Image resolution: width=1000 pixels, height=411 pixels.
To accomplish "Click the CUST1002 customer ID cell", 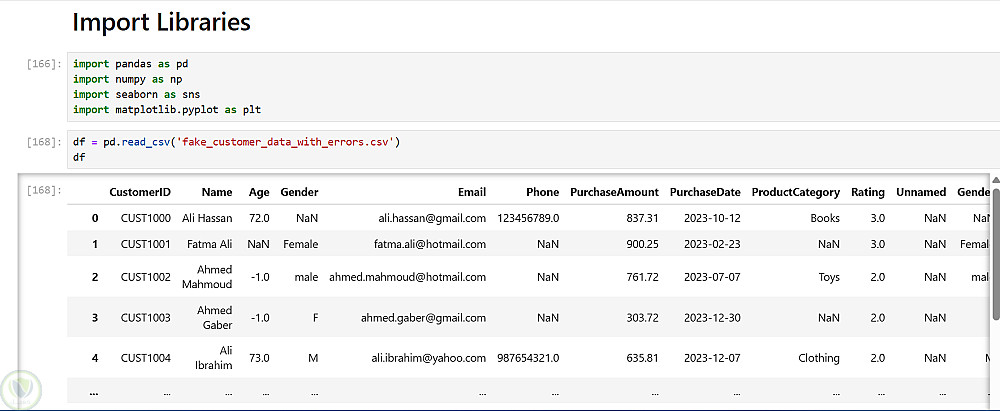I will tap(146, 277).
